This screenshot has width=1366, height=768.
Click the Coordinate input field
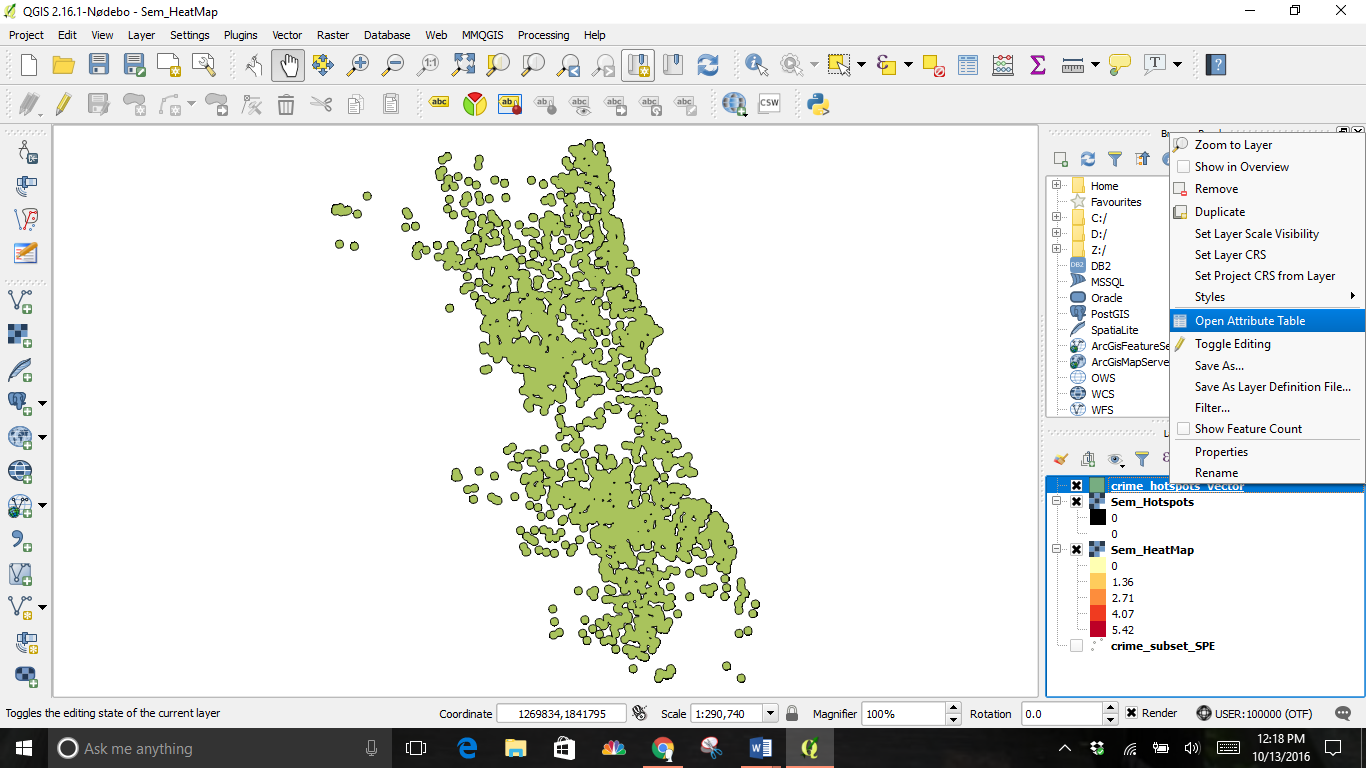click(561, 714)
